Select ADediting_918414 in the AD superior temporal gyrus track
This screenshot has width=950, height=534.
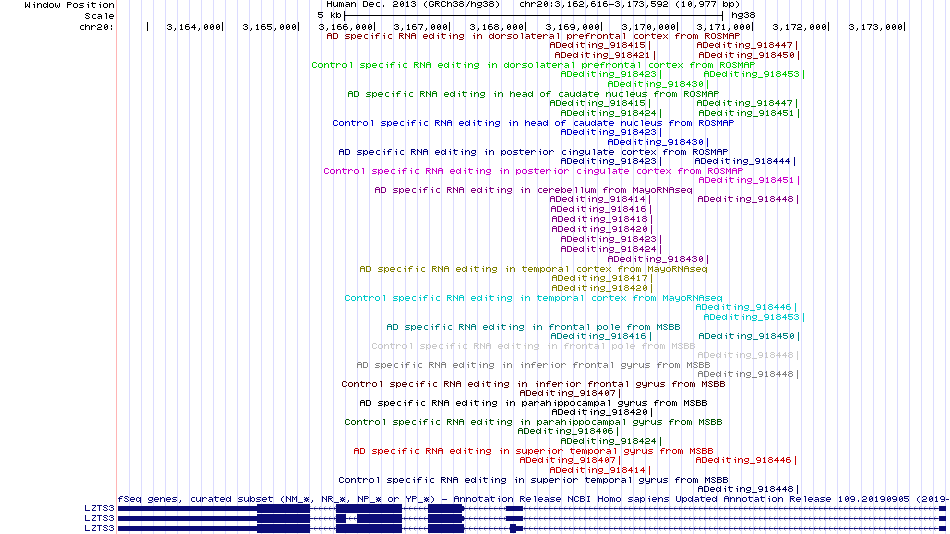click(600, 470)
